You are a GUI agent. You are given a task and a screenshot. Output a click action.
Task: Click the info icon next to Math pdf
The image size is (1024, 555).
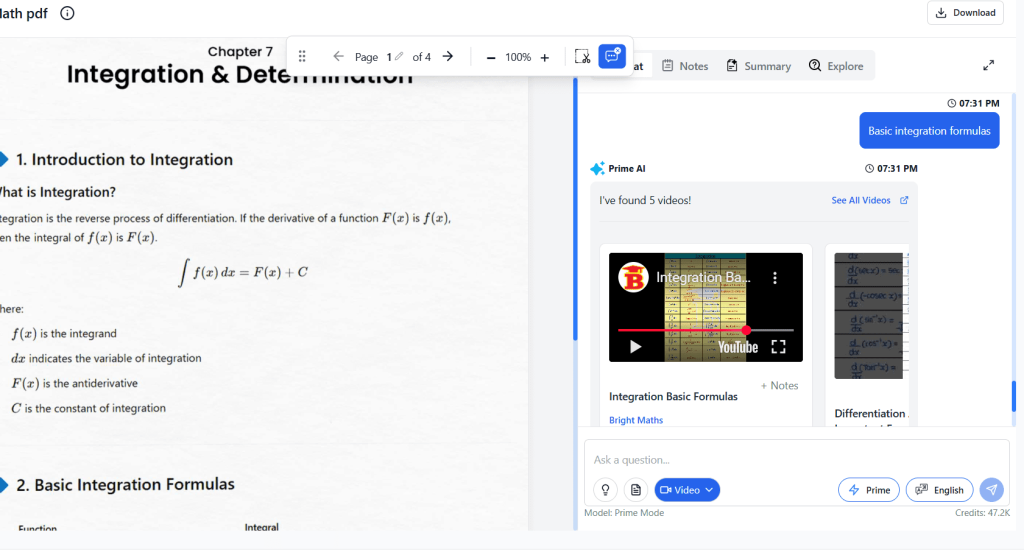point(67,13)
